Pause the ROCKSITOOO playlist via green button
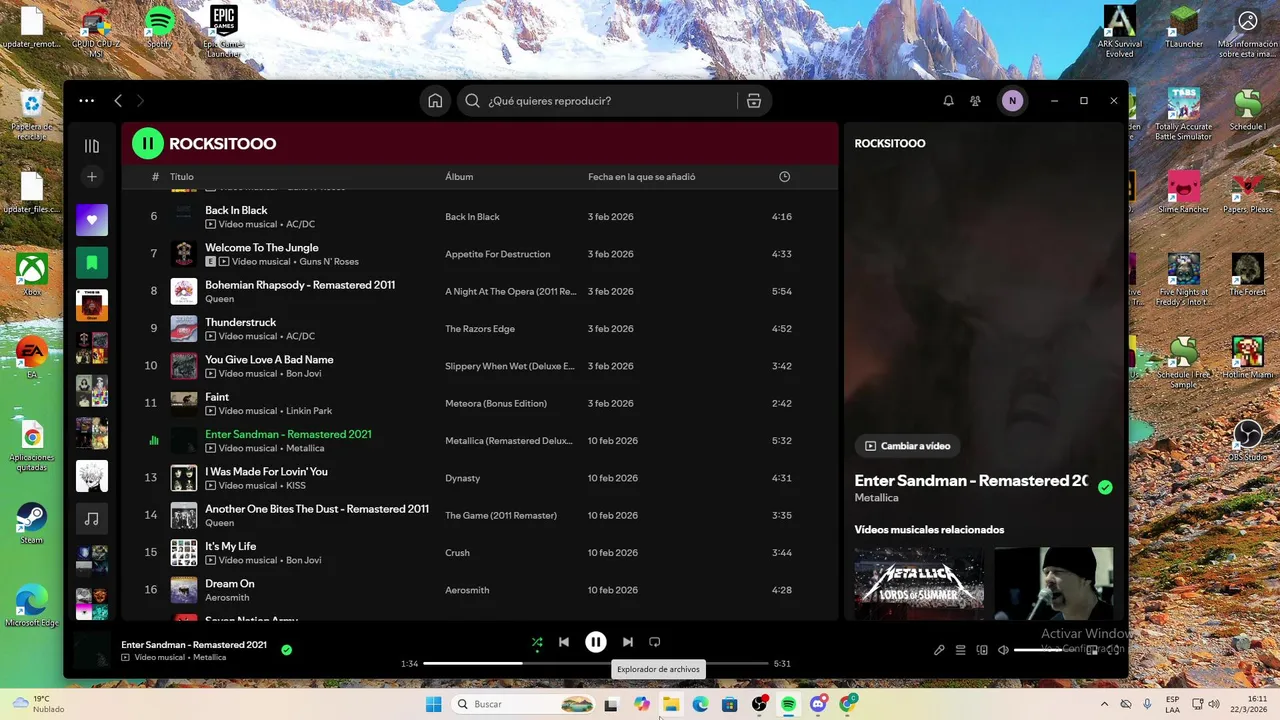This screenshot has width=1280, height=720. click(148, 144)
